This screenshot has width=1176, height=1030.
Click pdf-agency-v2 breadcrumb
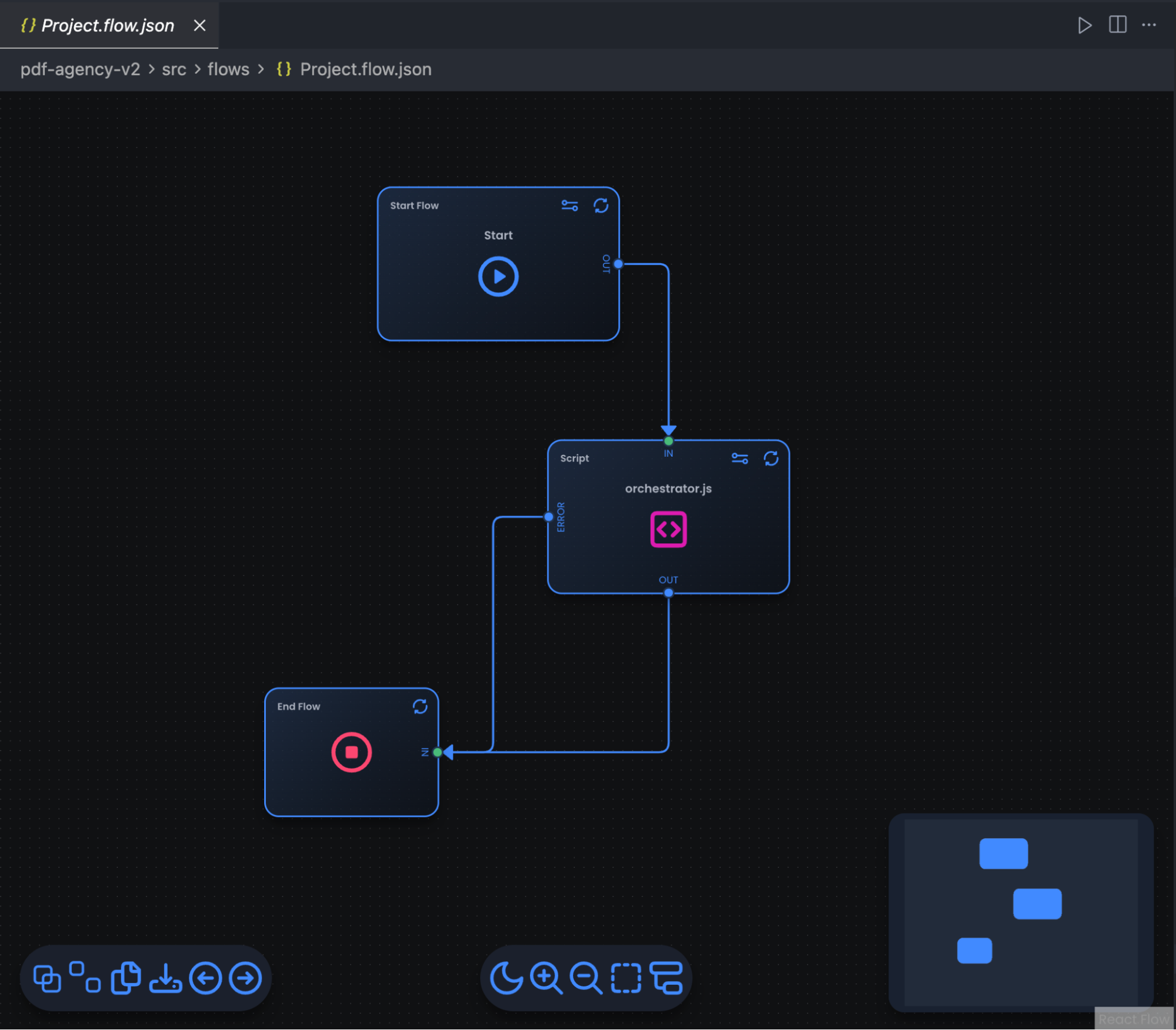click(x=81, y=69)
